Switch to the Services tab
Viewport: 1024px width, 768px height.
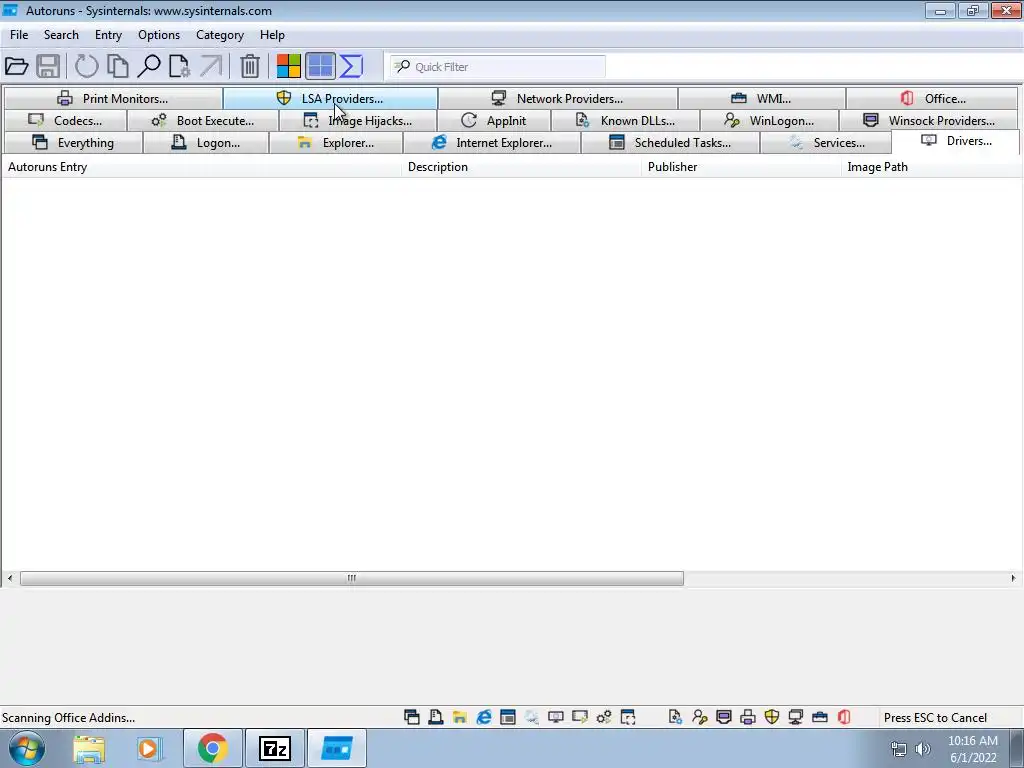pyautogui.click(x=826, y=143)
